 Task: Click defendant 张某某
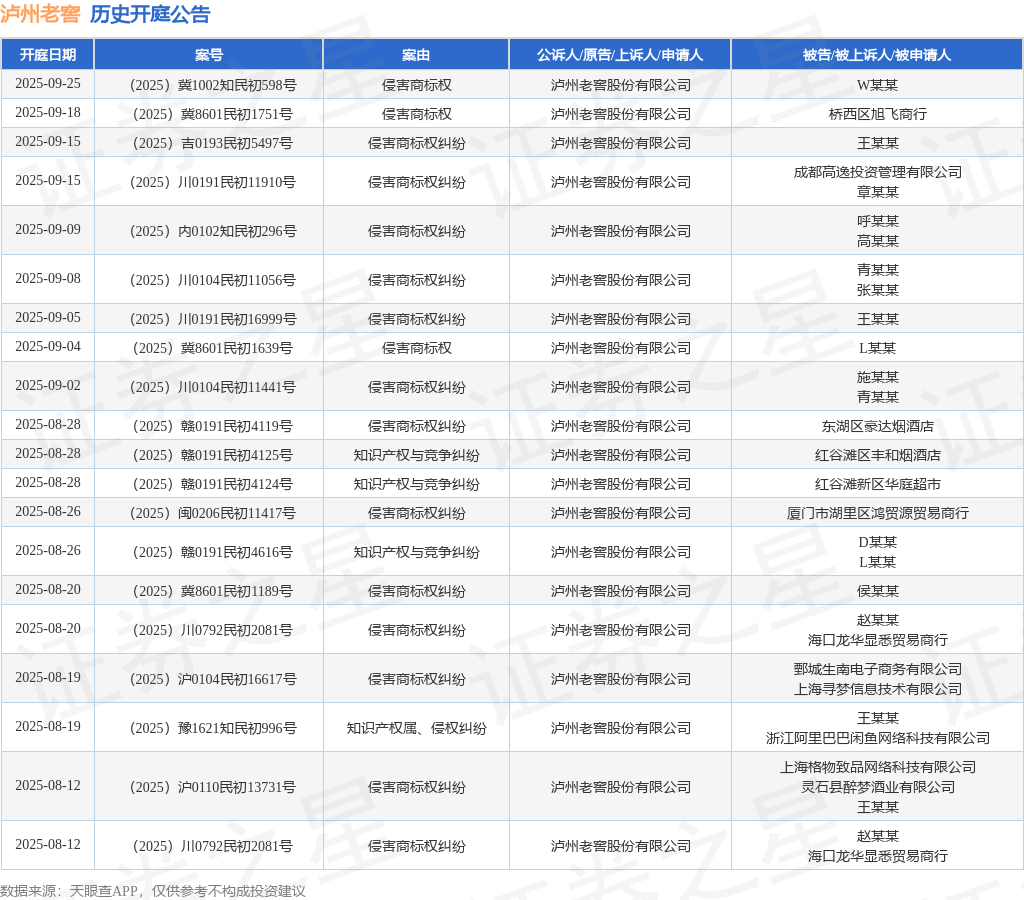tap(877, 290)
